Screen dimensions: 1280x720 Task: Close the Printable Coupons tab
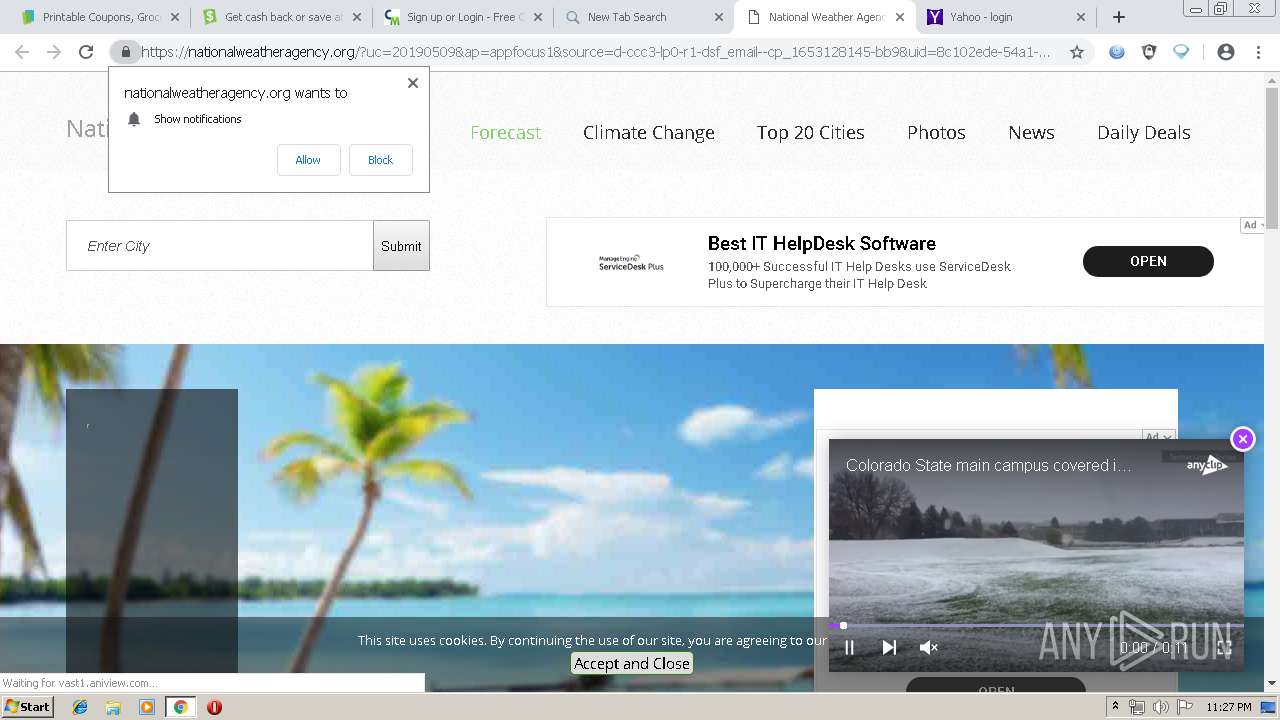[175, 17]
